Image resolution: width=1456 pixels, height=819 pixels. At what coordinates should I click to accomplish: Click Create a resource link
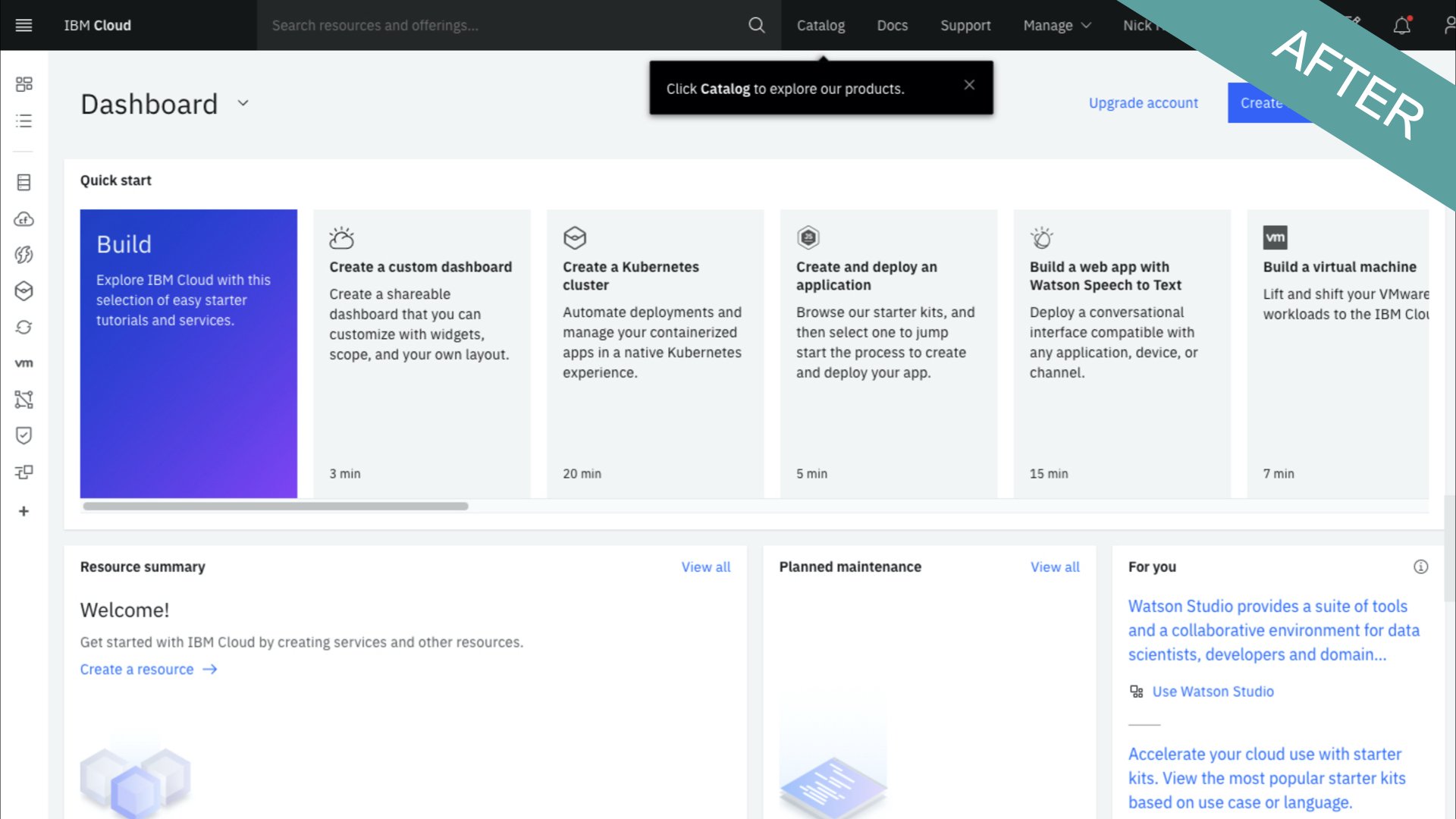pos(136,670)
